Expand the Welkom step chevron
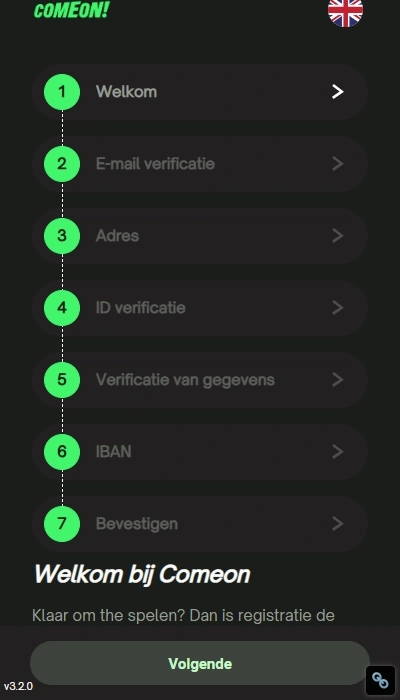Screen dimensions: 400x700 point(338,92)
